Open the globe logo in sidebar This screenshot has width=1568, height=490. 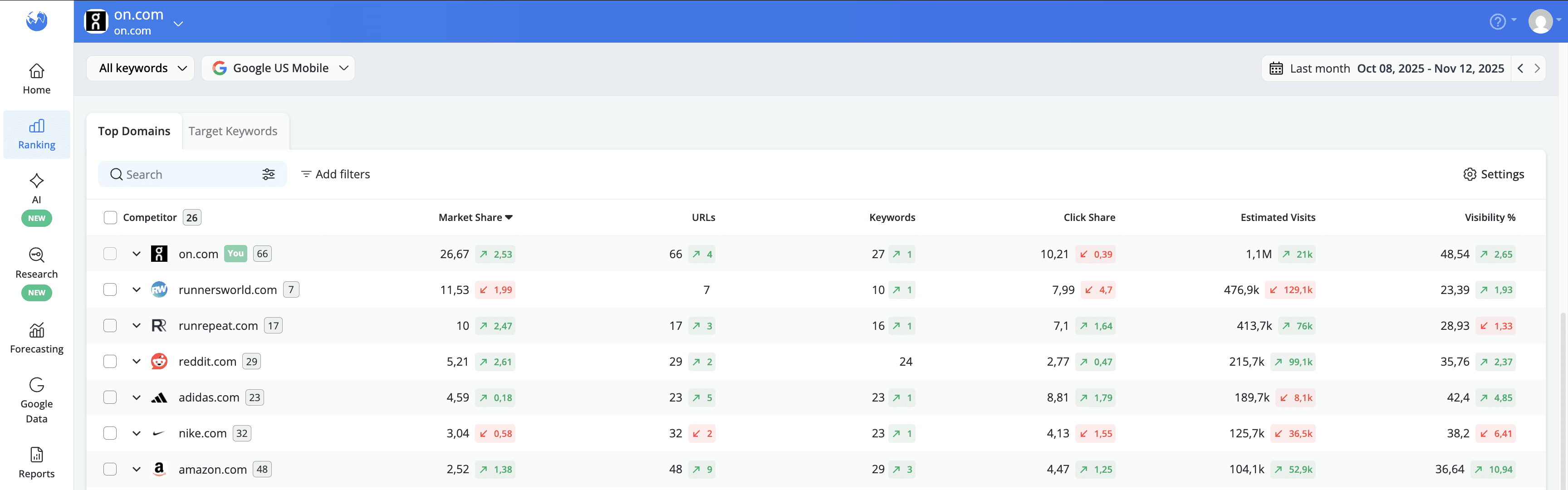click(x=36, y=21)
